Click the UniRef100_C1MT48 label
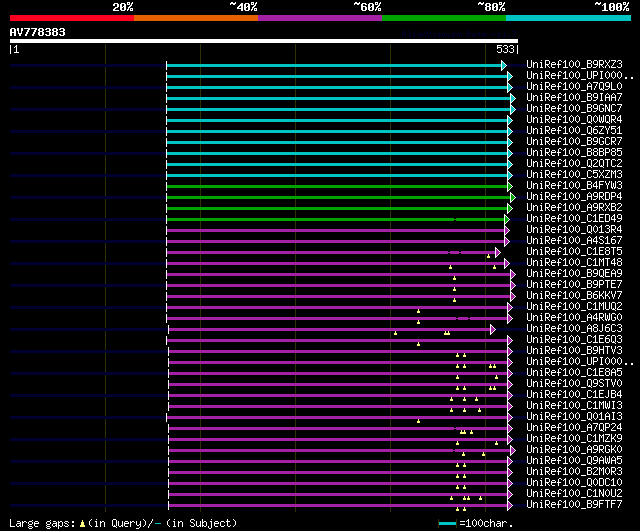The width and height of the screenshot is (640, 531). [574, 263]
